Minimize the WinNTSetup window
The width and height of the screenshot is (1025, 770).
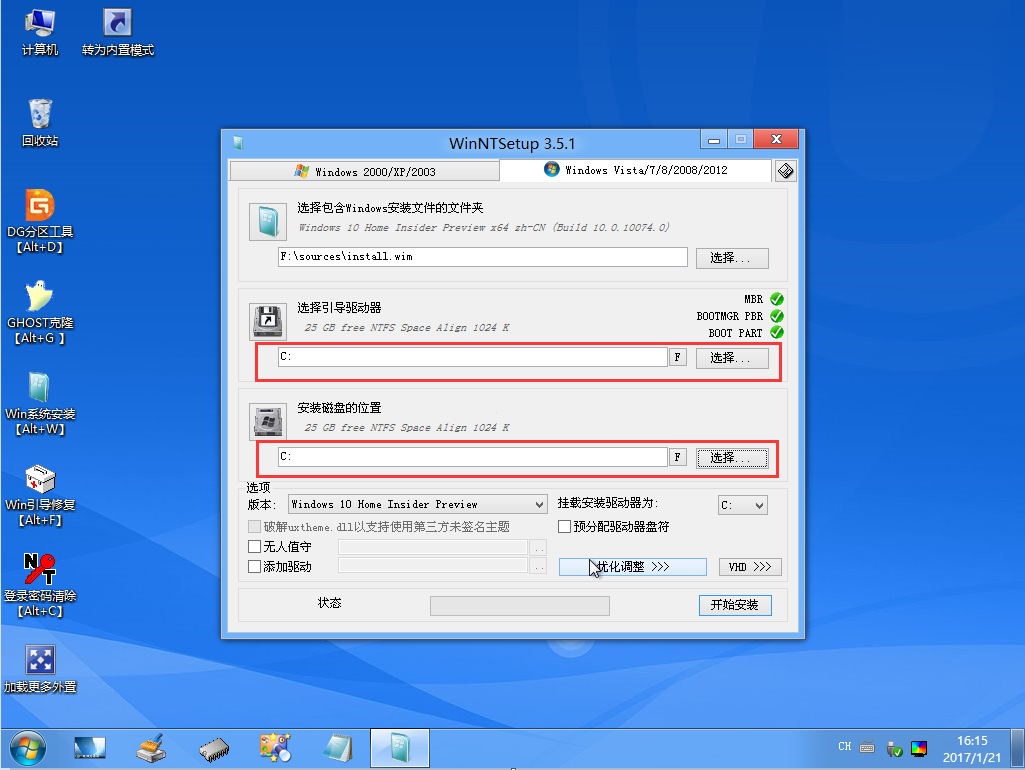click(714, 139)
